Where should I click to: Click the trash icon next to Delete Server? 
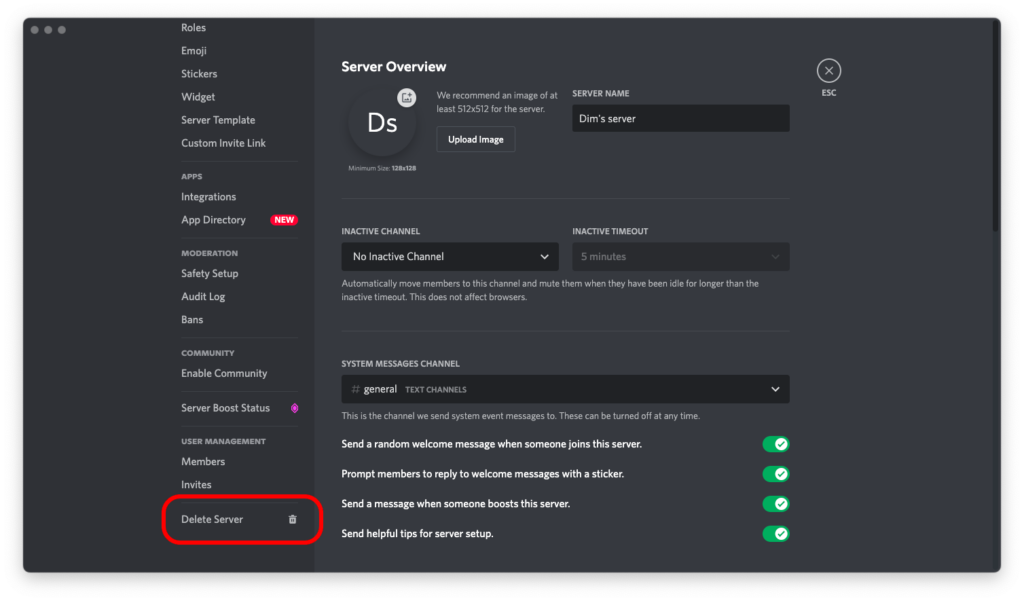[x=293, y=519]
